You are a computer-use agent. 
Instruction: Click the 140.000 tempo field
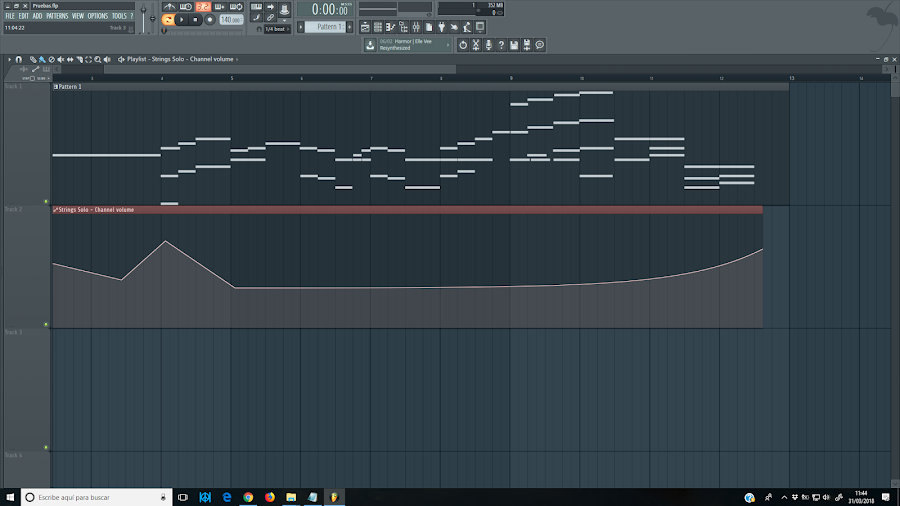click(x=231, y=20)
